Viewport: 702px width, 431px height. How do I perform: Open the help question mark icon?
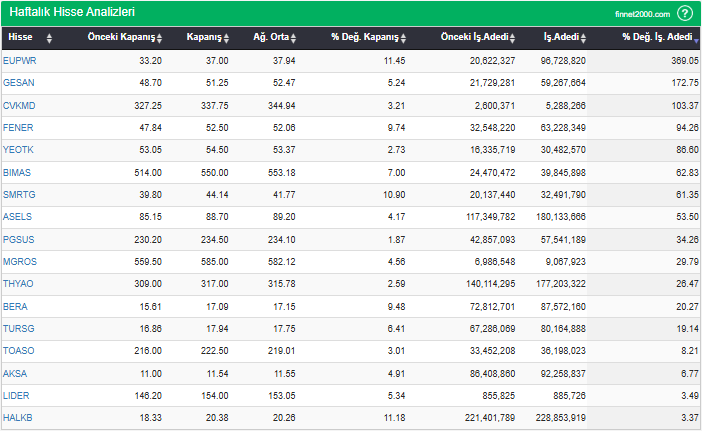coord(685,13)
